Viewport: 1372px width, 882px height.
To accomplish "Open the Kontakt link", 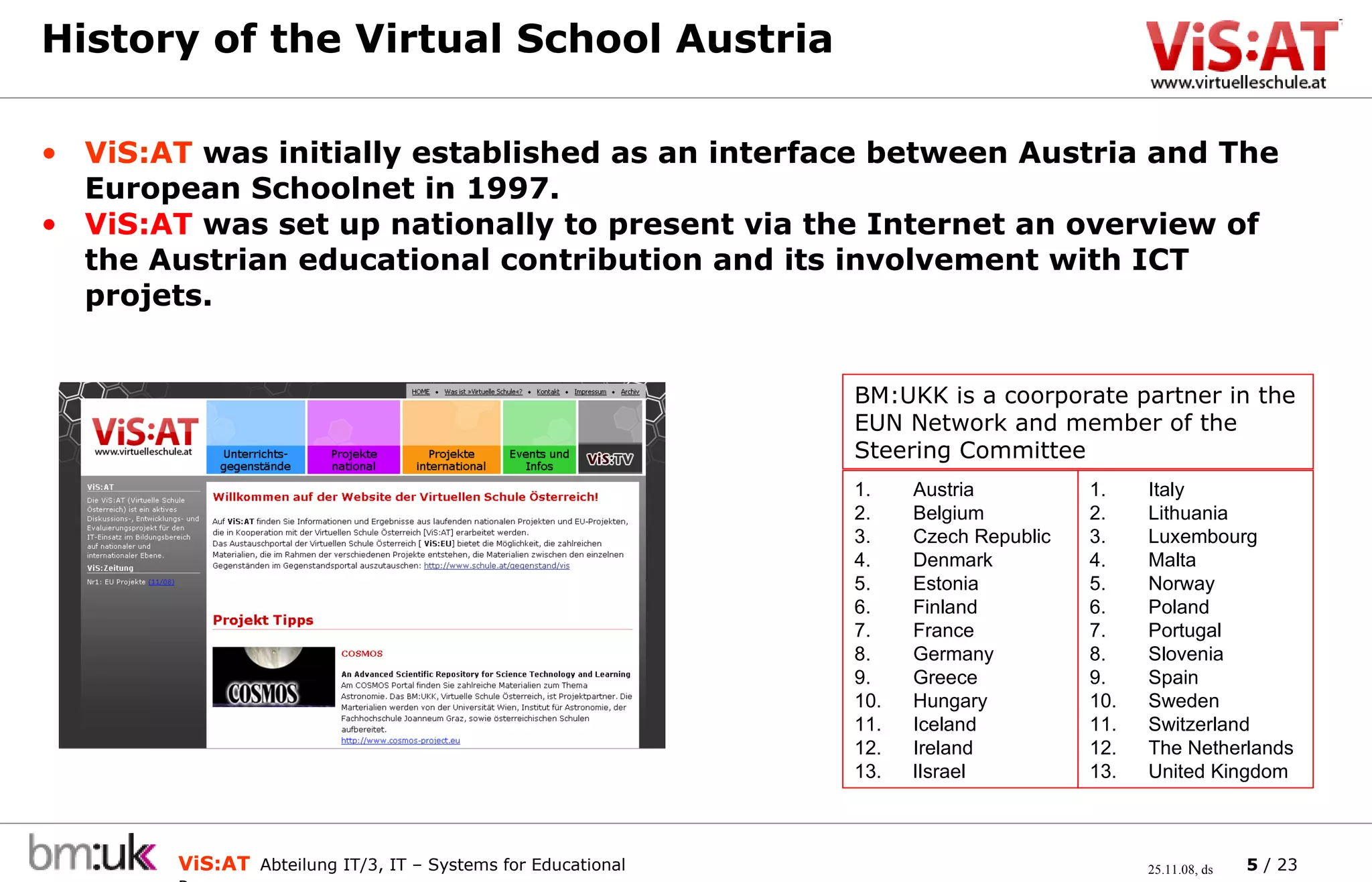I will tap(548, 391).
